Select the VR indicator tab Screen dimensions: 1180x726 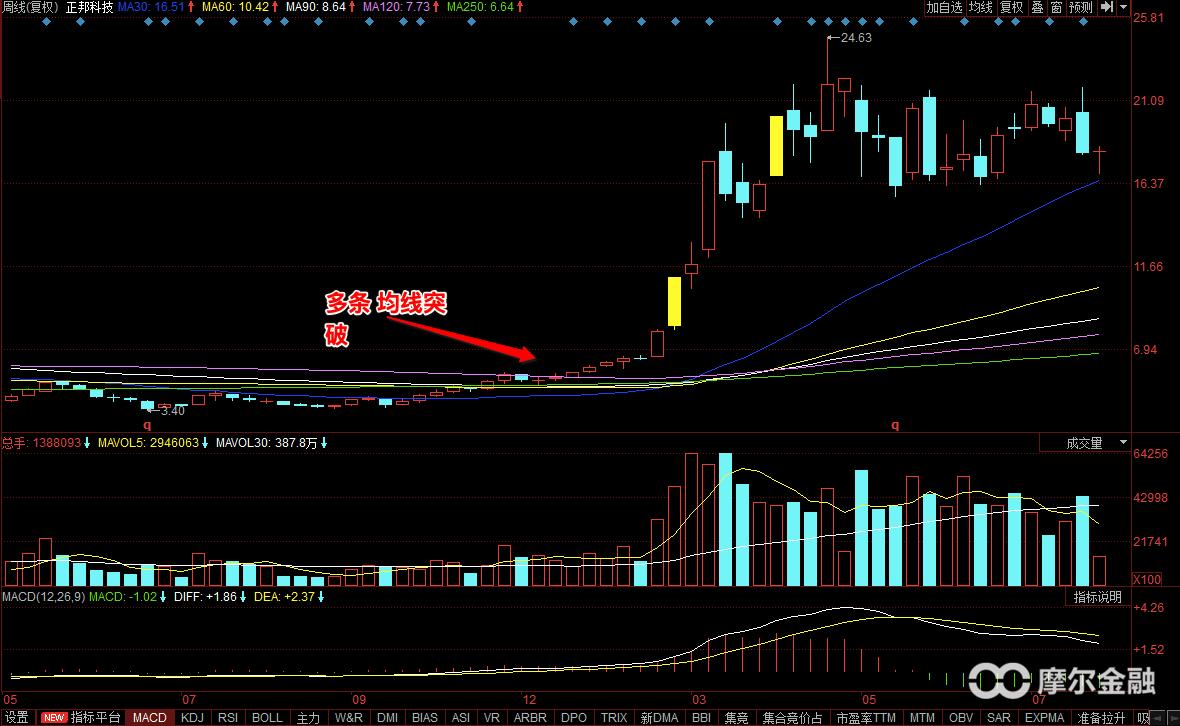[491, 718]
